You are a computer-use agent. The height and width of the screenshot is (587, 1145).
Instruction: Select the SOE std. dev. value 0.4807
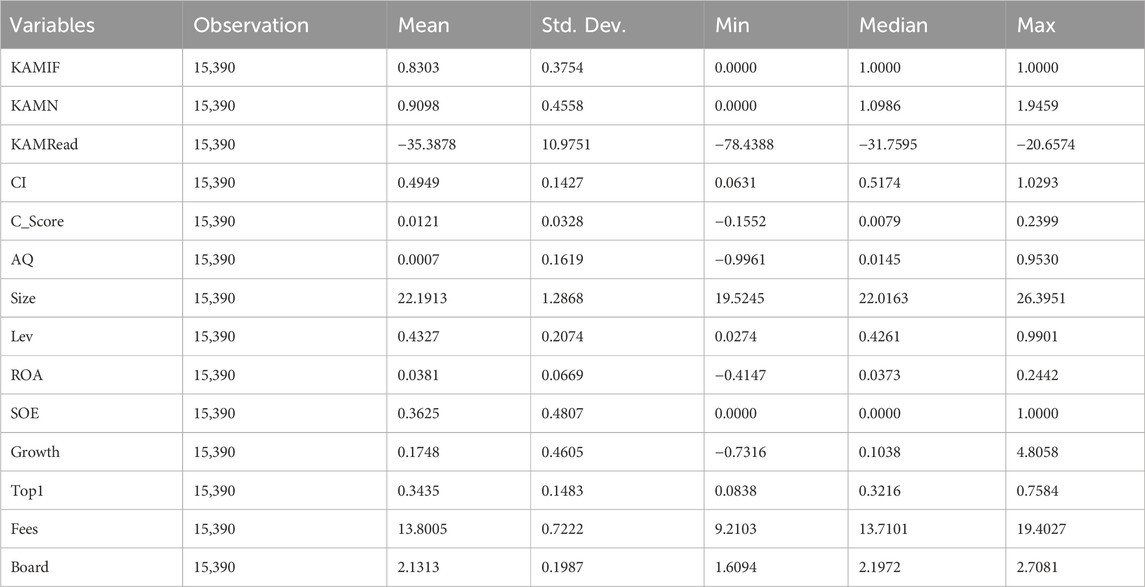(562, 413)
